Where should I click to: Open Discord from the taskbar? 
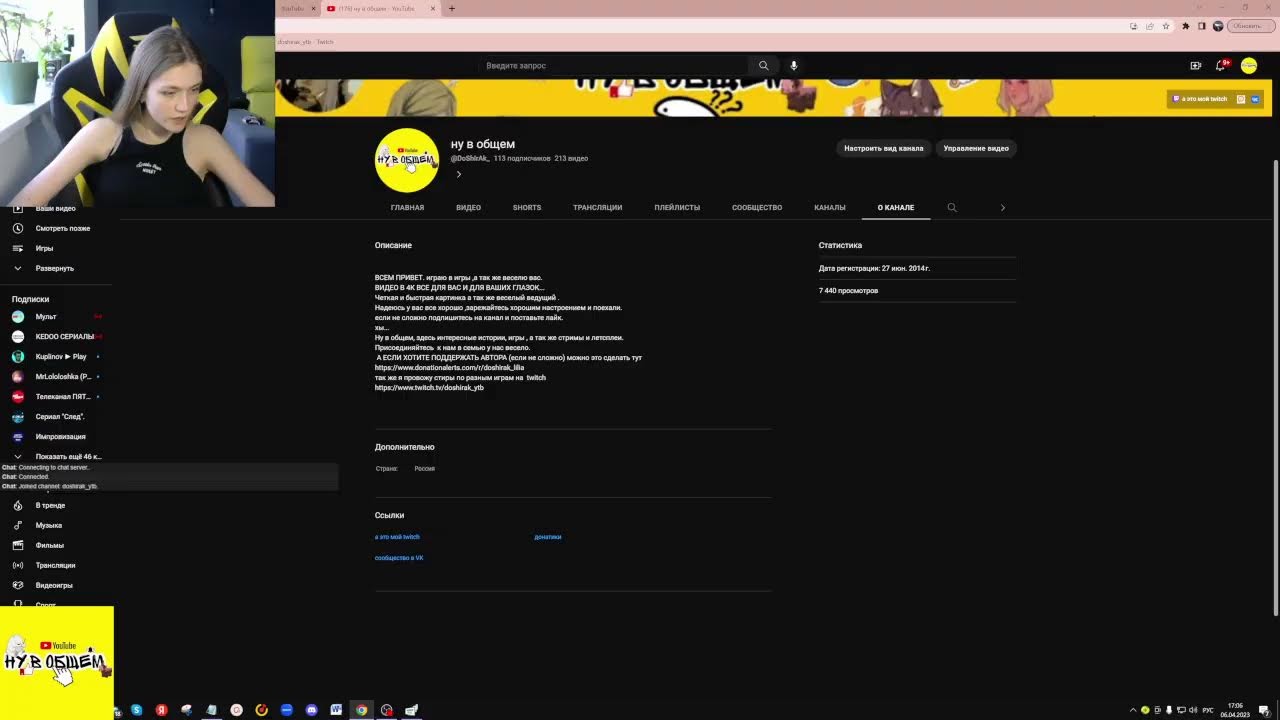click(x=311, y=710)
